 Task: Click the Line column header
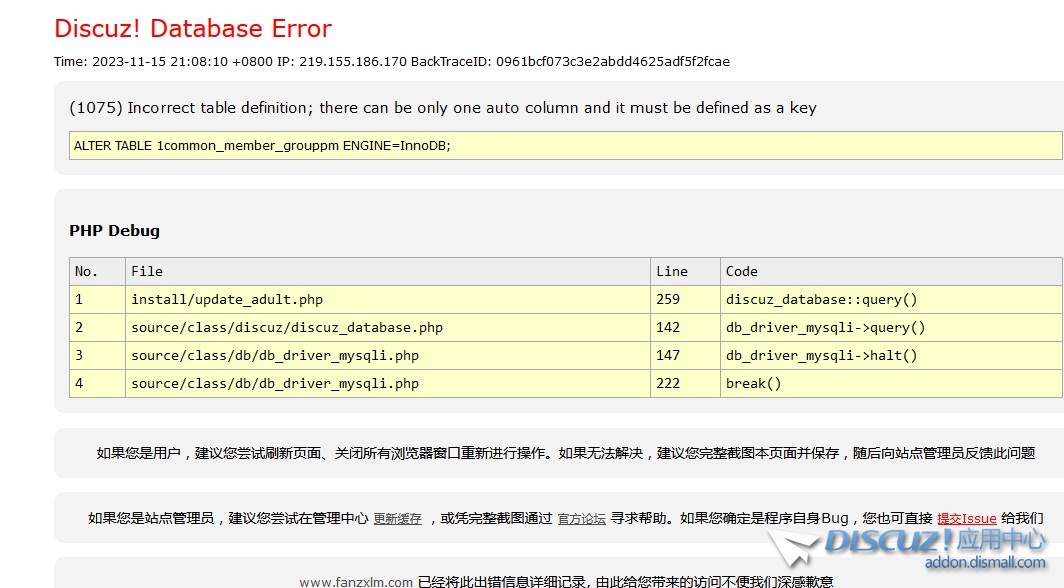pos(685,271)
